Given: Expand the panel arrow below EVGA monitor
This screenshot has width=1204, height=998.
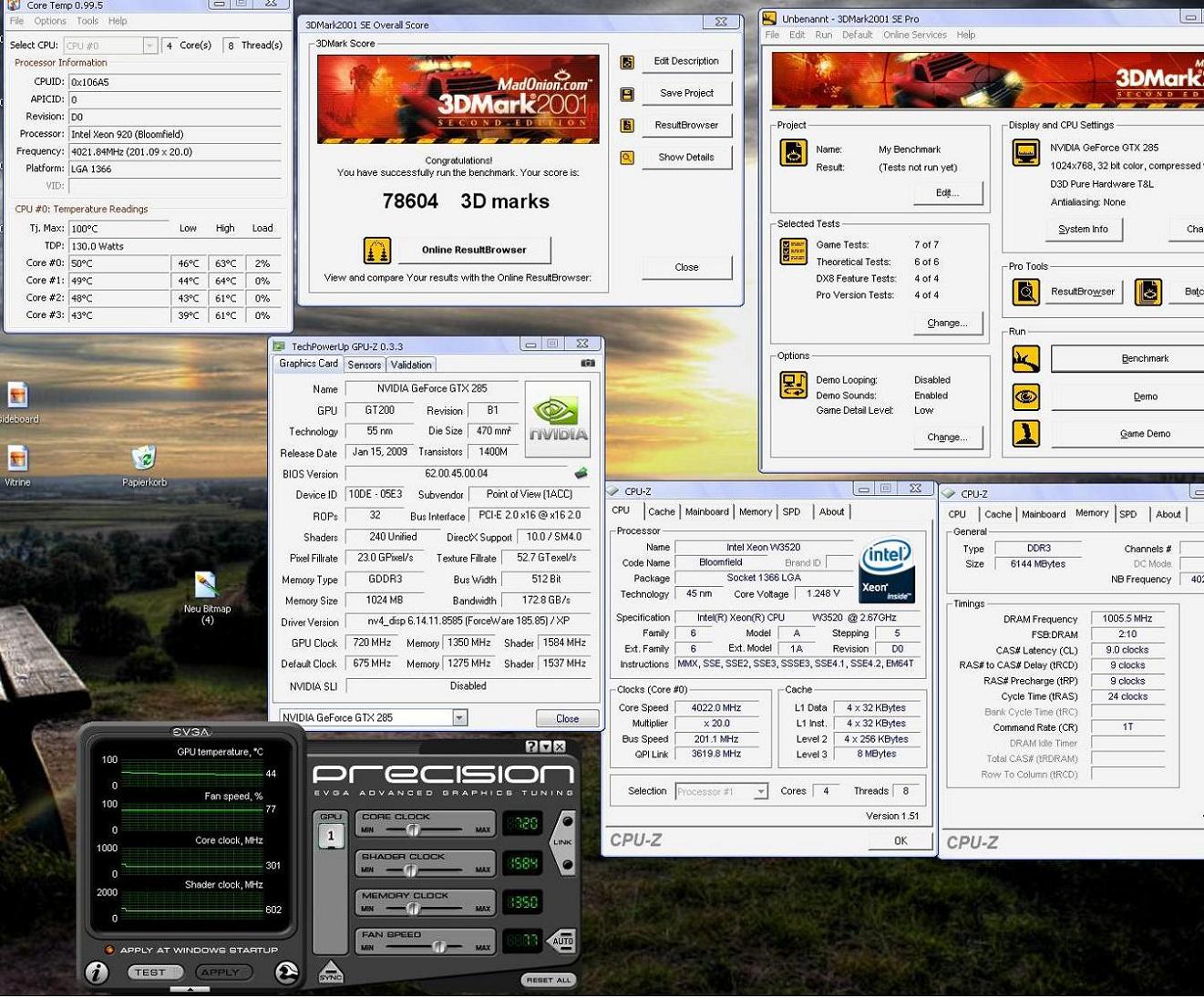Looking at the screenshot, I should coord(190,989).
